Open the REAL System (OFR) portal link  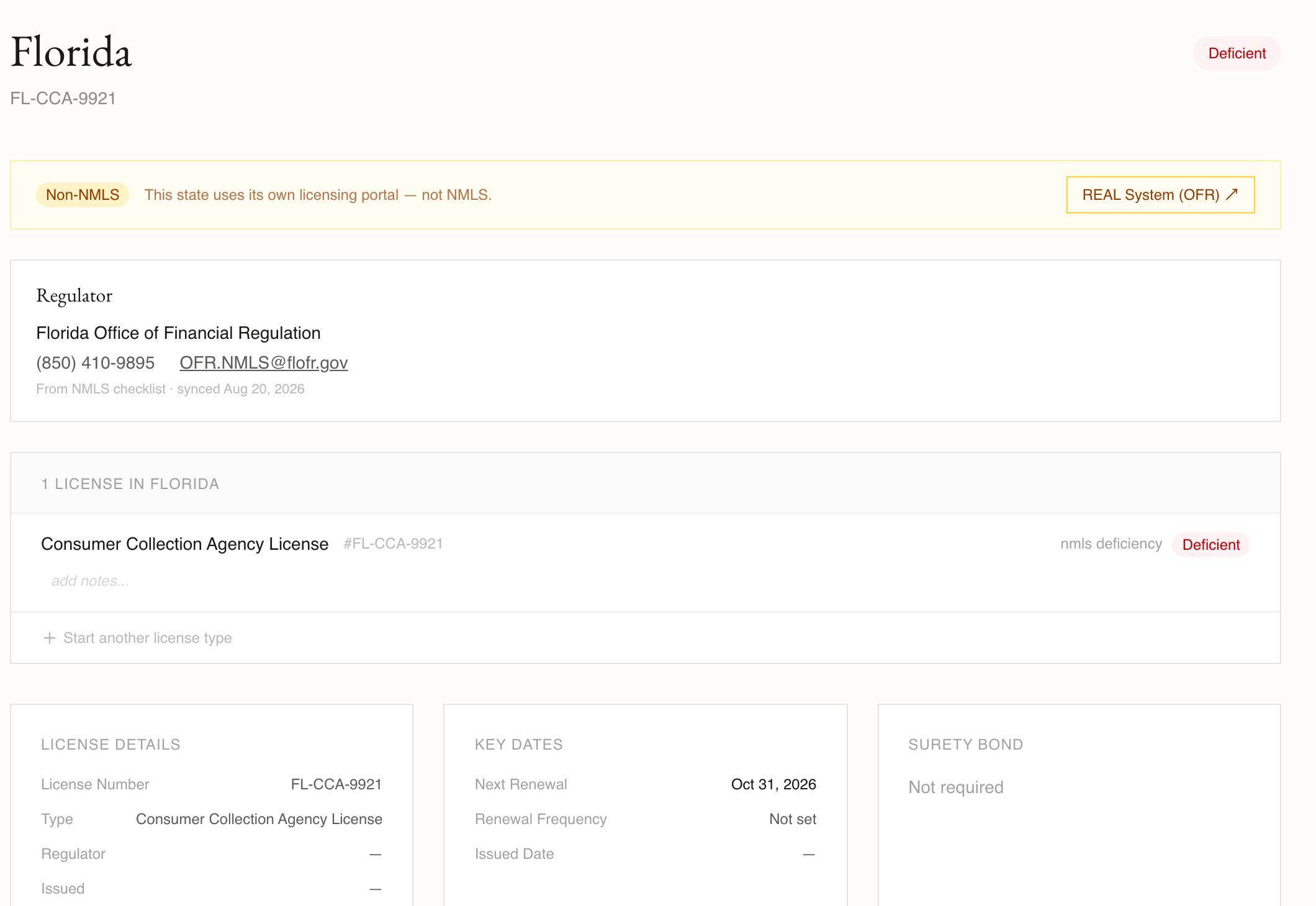pyautogui.click(x=1160, y=195)
